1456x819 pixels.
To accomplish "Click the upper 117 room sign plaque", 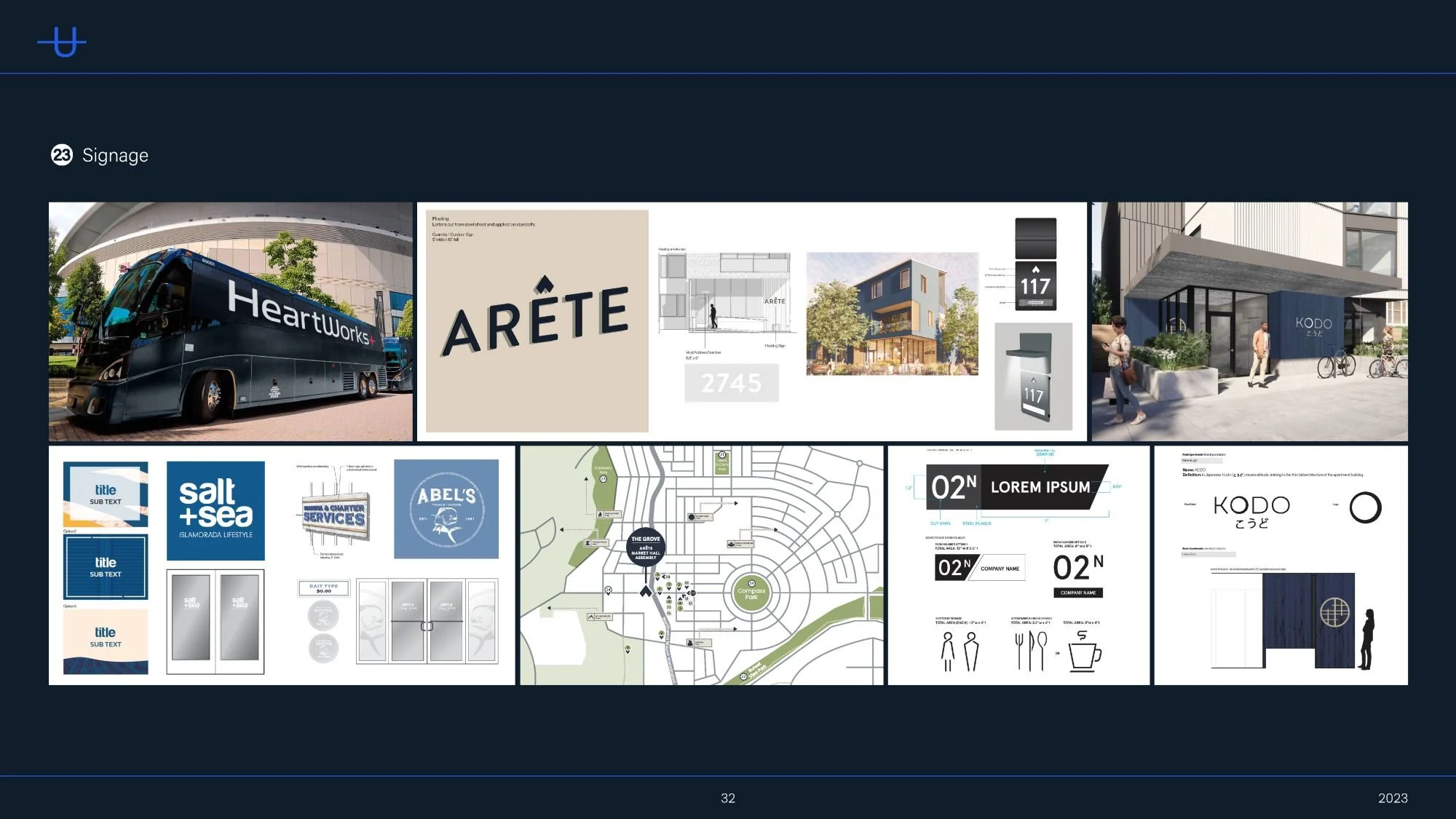I will pyautogui.click(x=1035, y=285).
